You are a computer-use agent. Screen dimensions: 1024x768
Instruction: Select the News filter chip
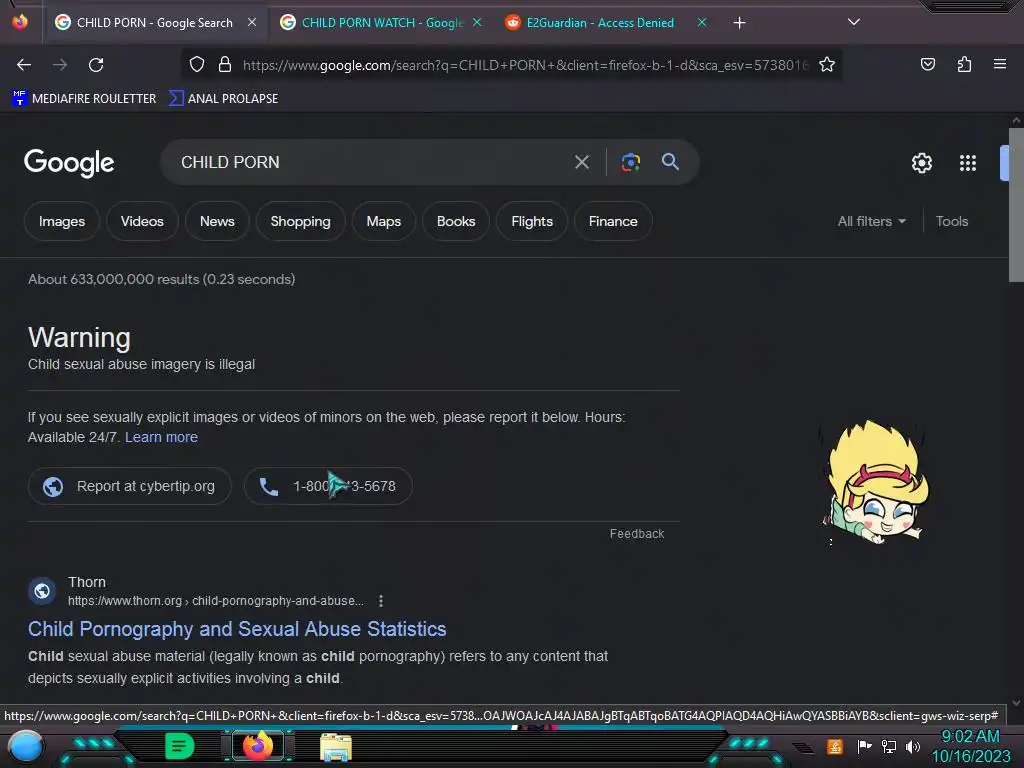217,221
